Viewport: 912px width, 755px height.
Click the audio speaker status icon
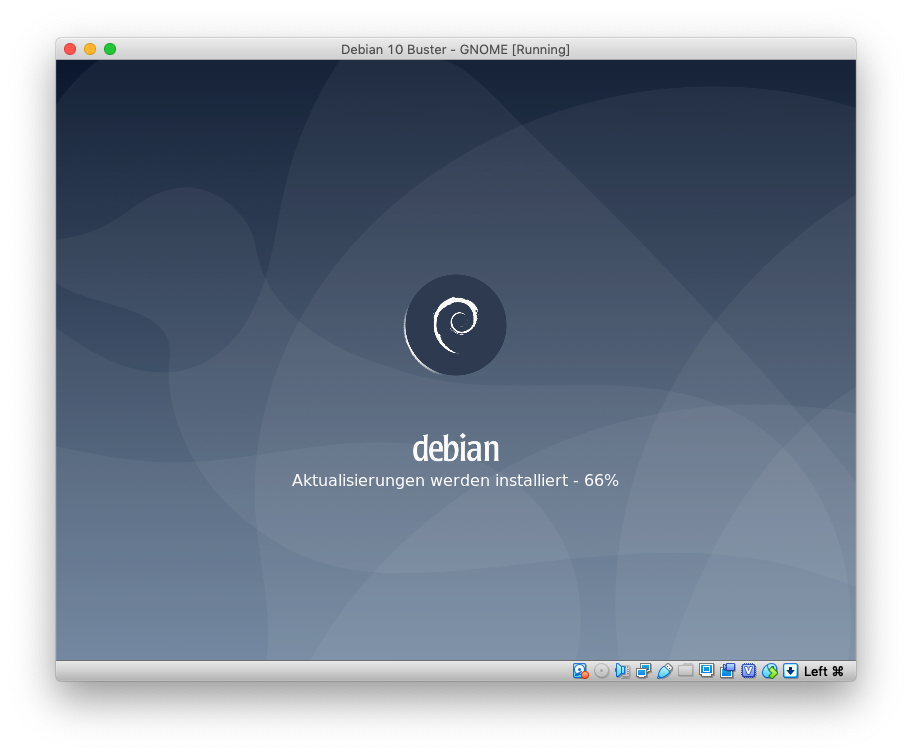click(622, 671)
